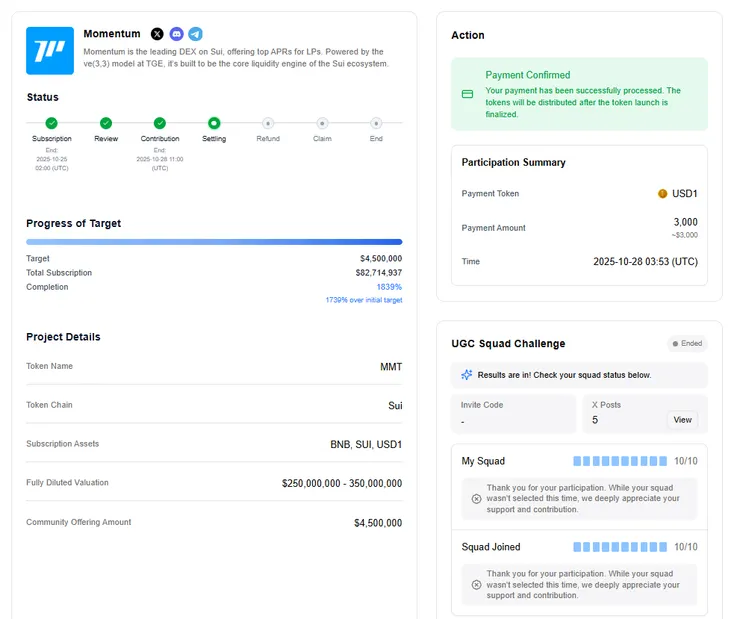Click the Project Details heading

click(63, 337)
